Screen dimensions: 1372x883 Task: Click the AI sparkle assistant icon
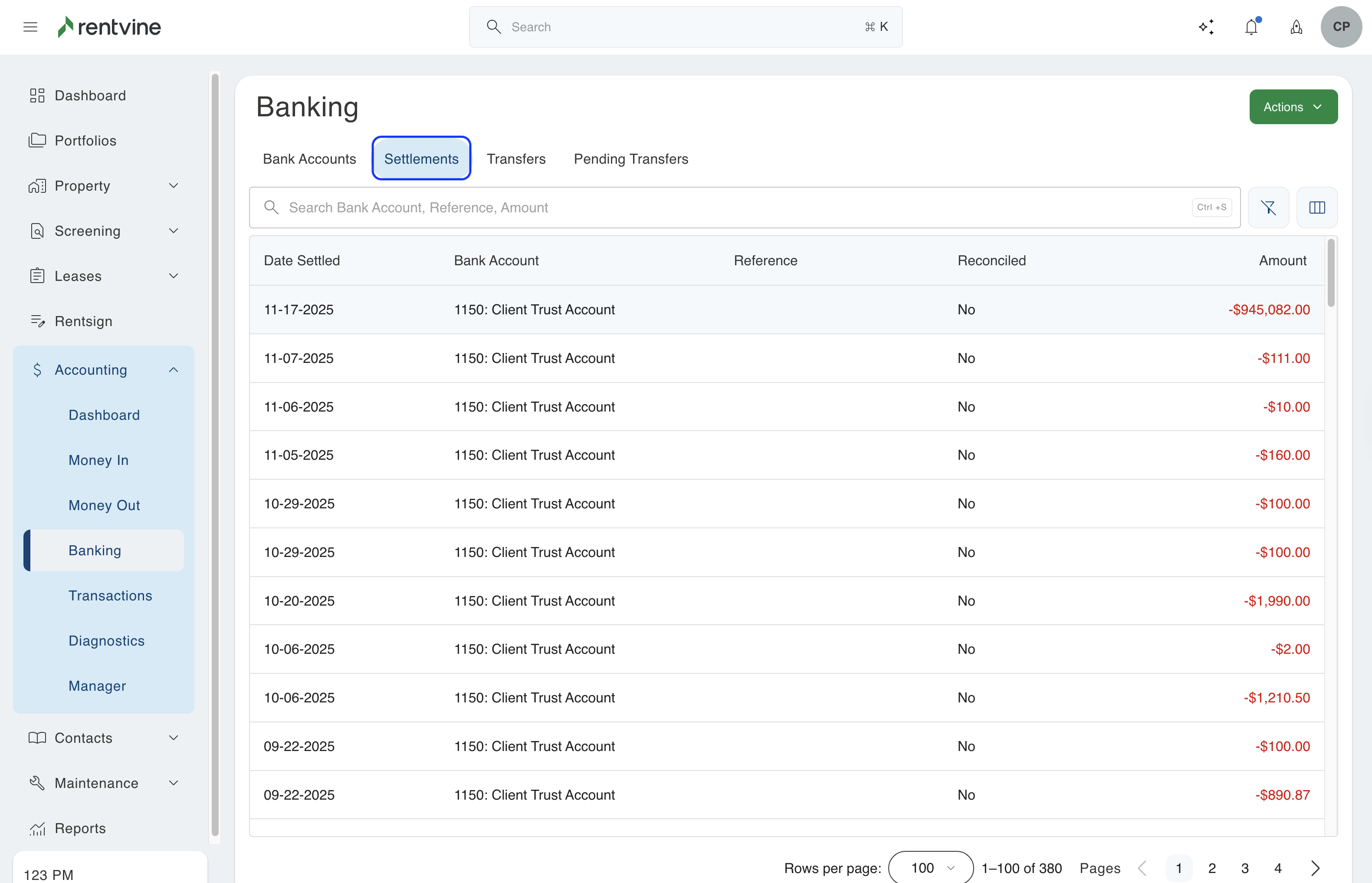point(1206,27)
